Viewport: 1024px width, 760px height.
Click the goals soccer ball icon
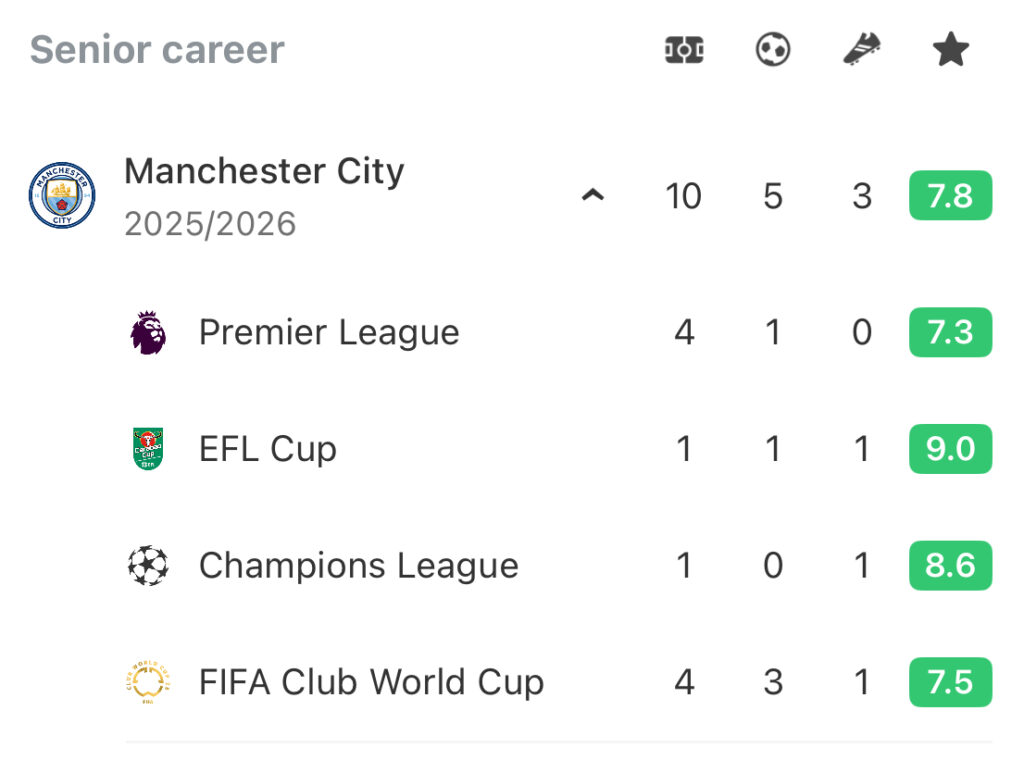[773, 50]
